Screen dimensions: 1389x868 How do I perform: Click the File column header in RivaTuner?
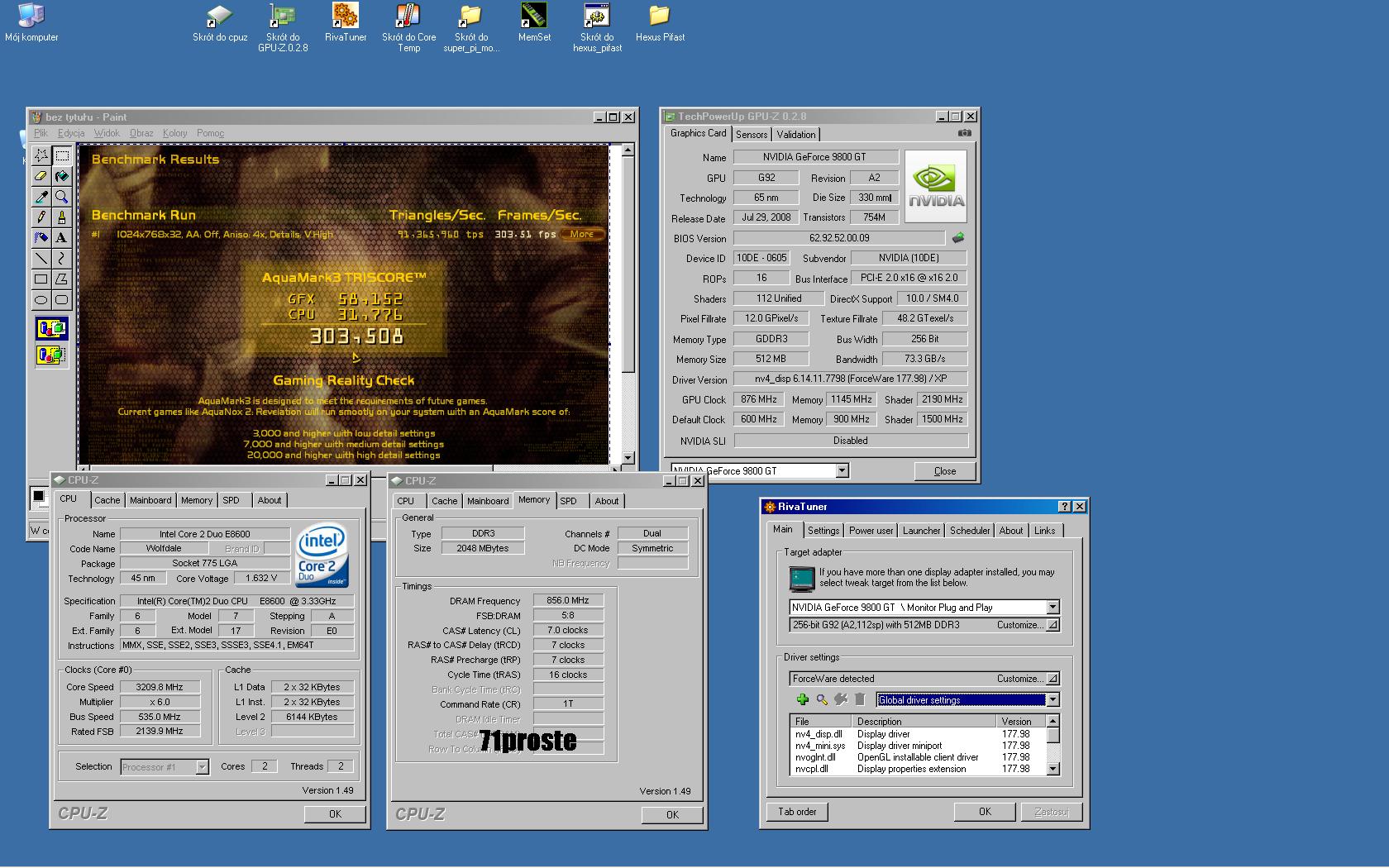pos(822,722)
